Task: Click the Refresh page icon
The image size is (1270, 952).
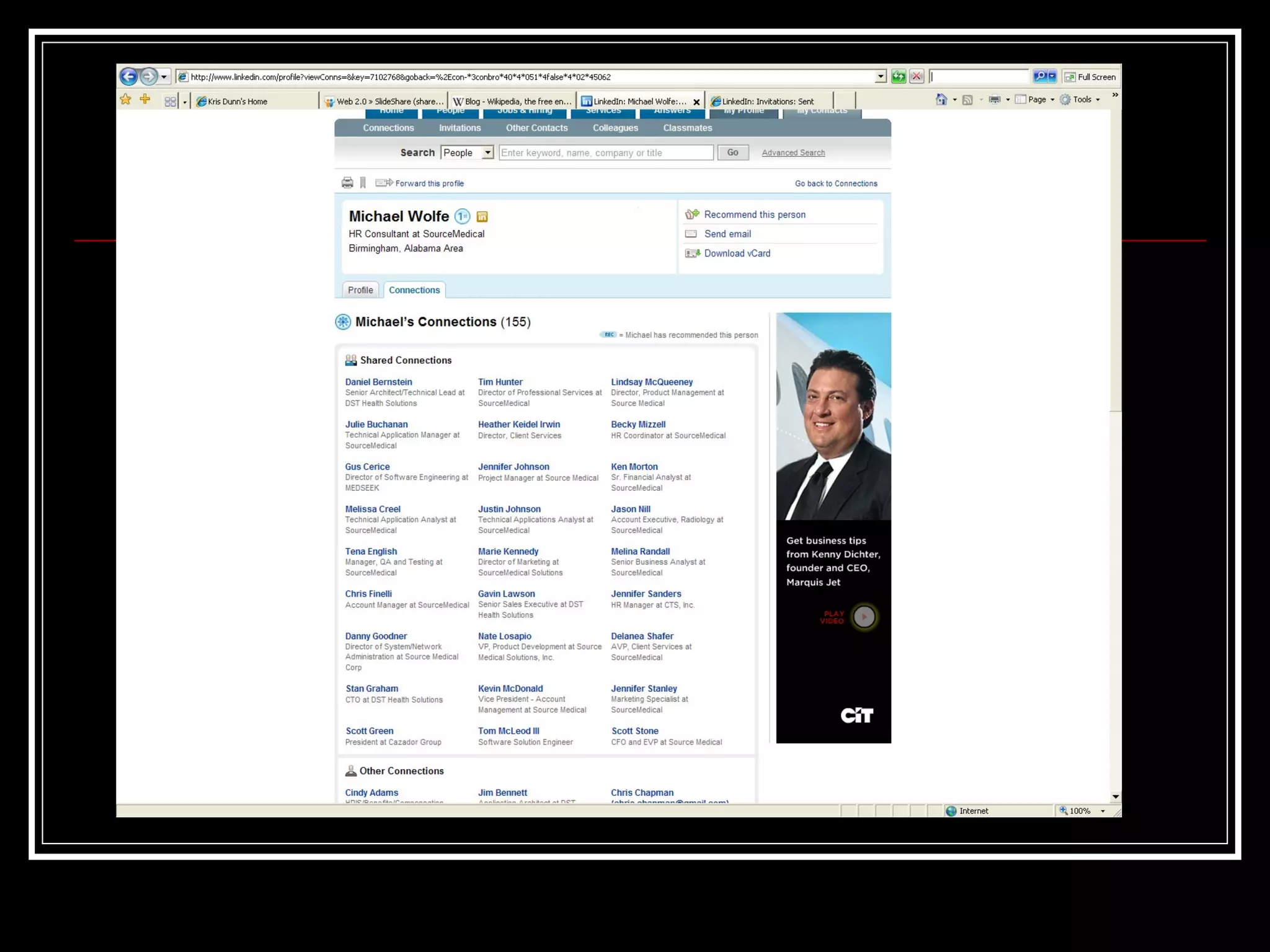Action: click(898, 77)
